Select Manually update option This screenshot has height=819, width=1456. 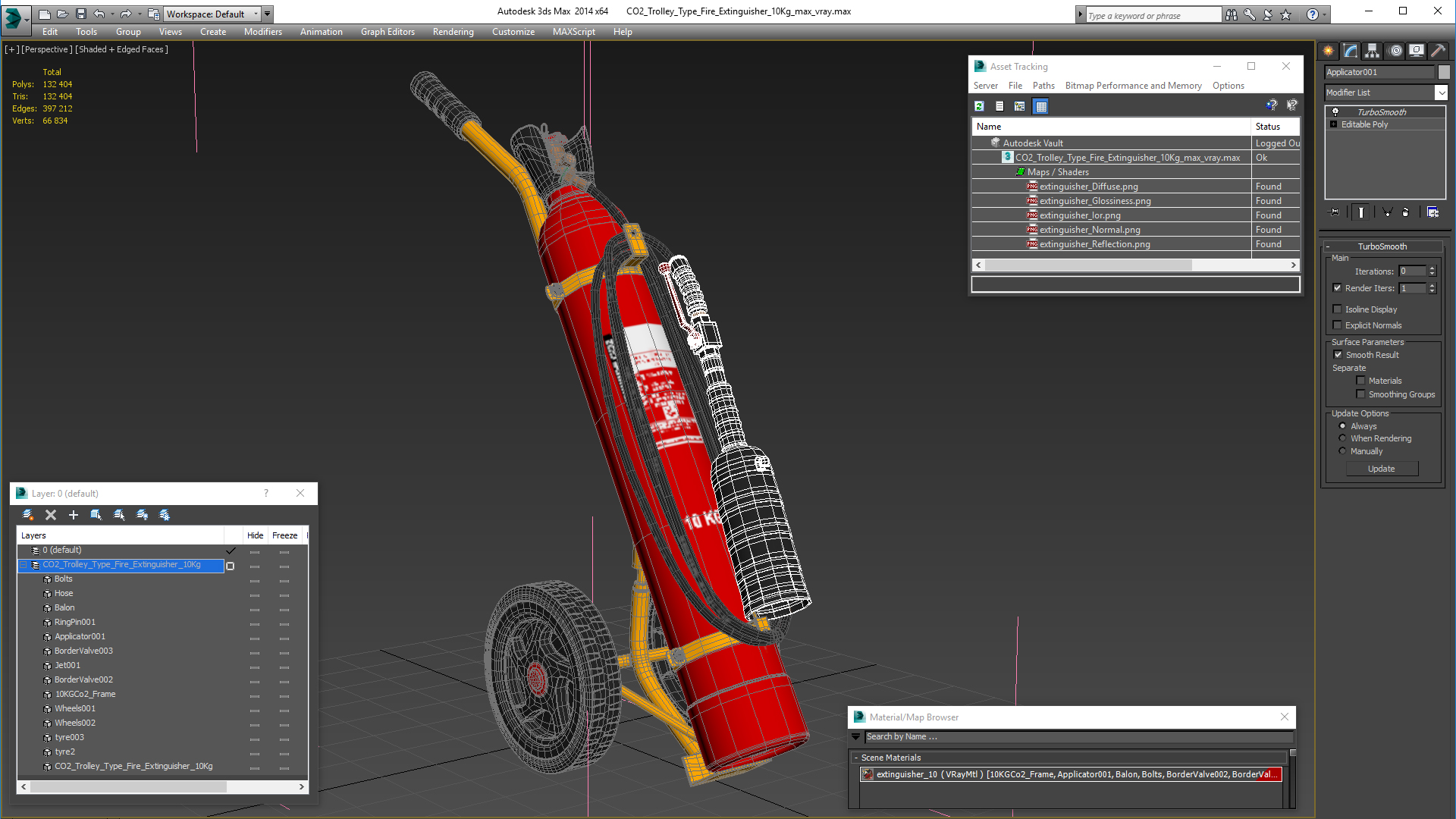[1343, 451]
